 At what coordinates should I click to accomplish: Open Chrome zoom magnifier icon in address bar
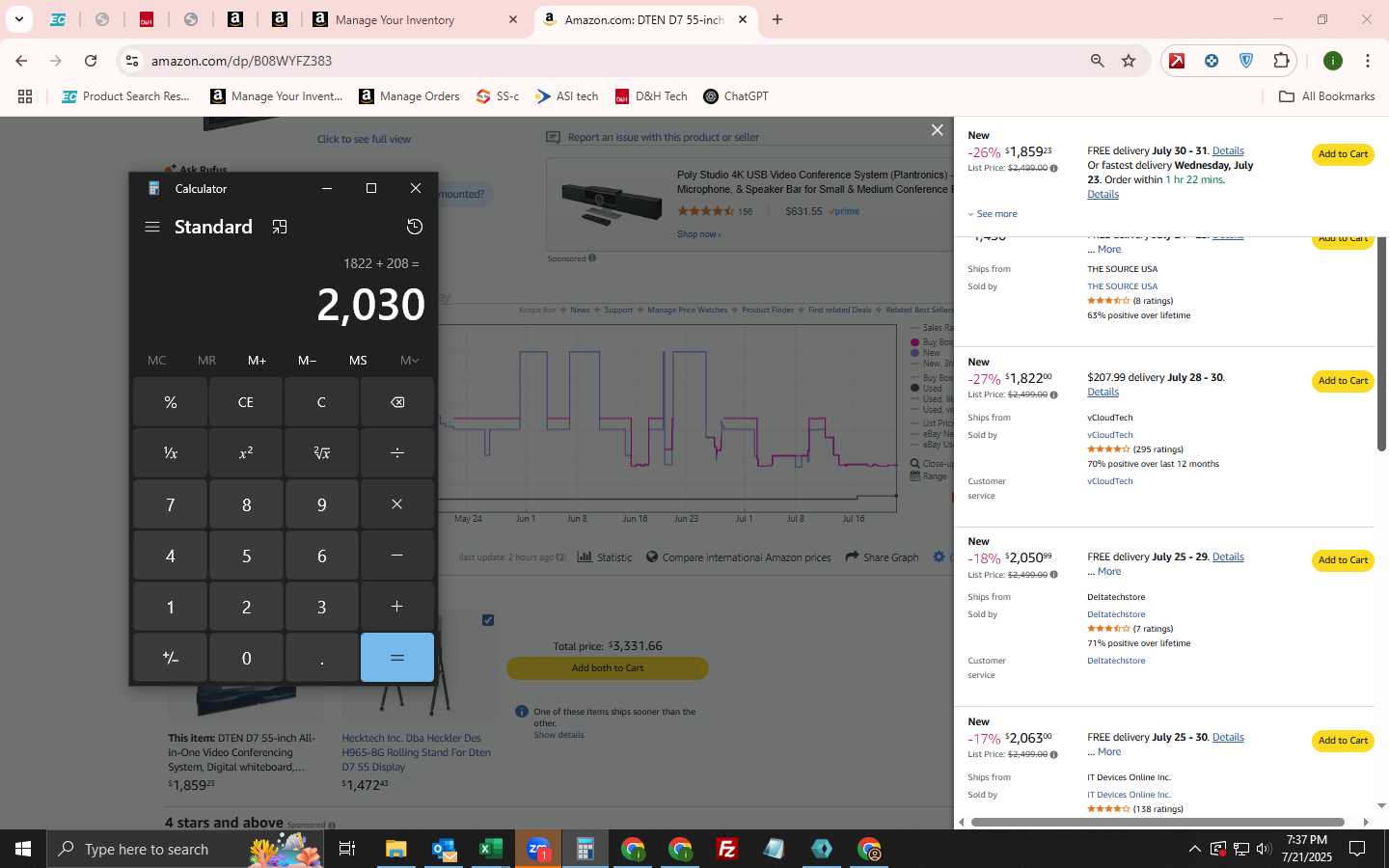[1098, 61]
